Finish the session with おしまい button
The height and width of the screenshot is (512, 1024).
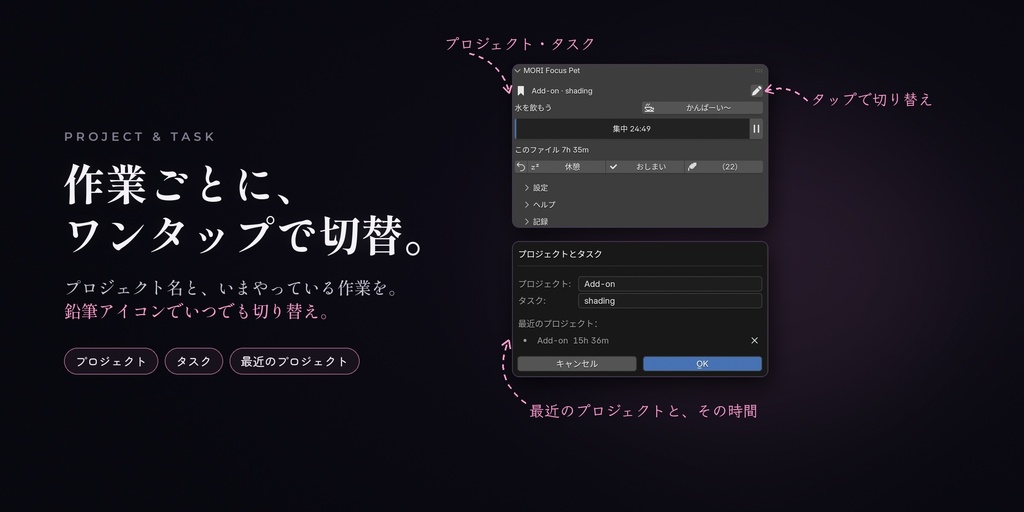pos(645,167)
